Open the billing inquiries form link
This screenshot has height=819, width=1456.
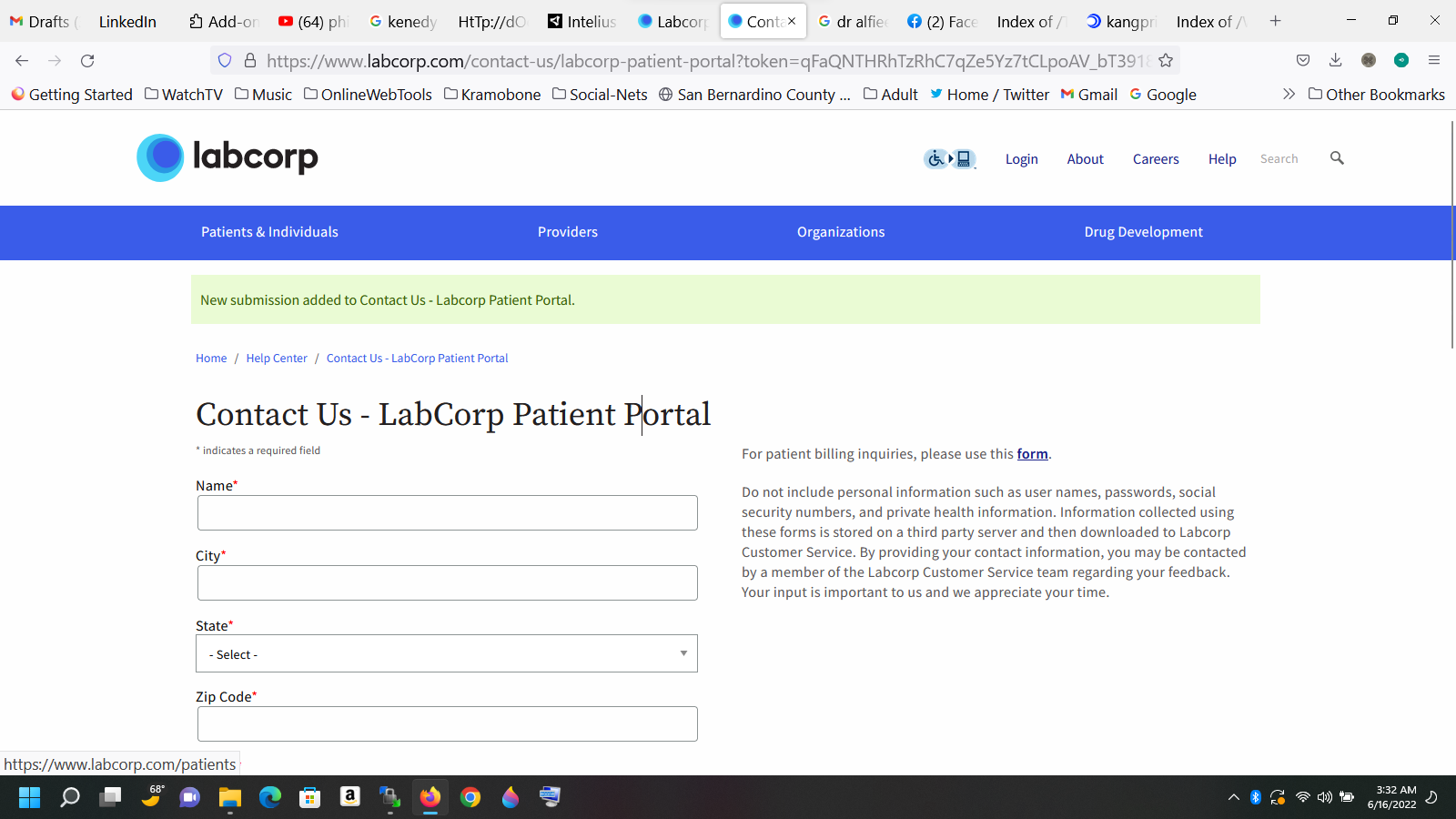1032,453
